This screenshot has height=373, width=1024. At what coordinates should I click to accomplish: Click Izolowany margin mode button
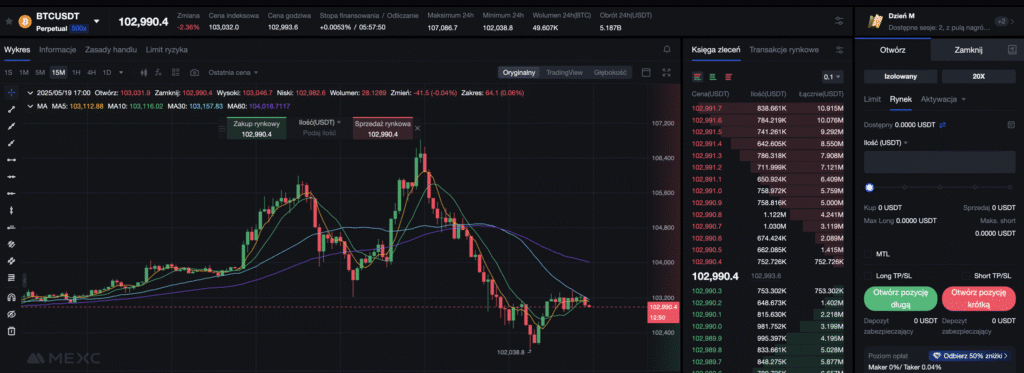[x=901, y=76]
